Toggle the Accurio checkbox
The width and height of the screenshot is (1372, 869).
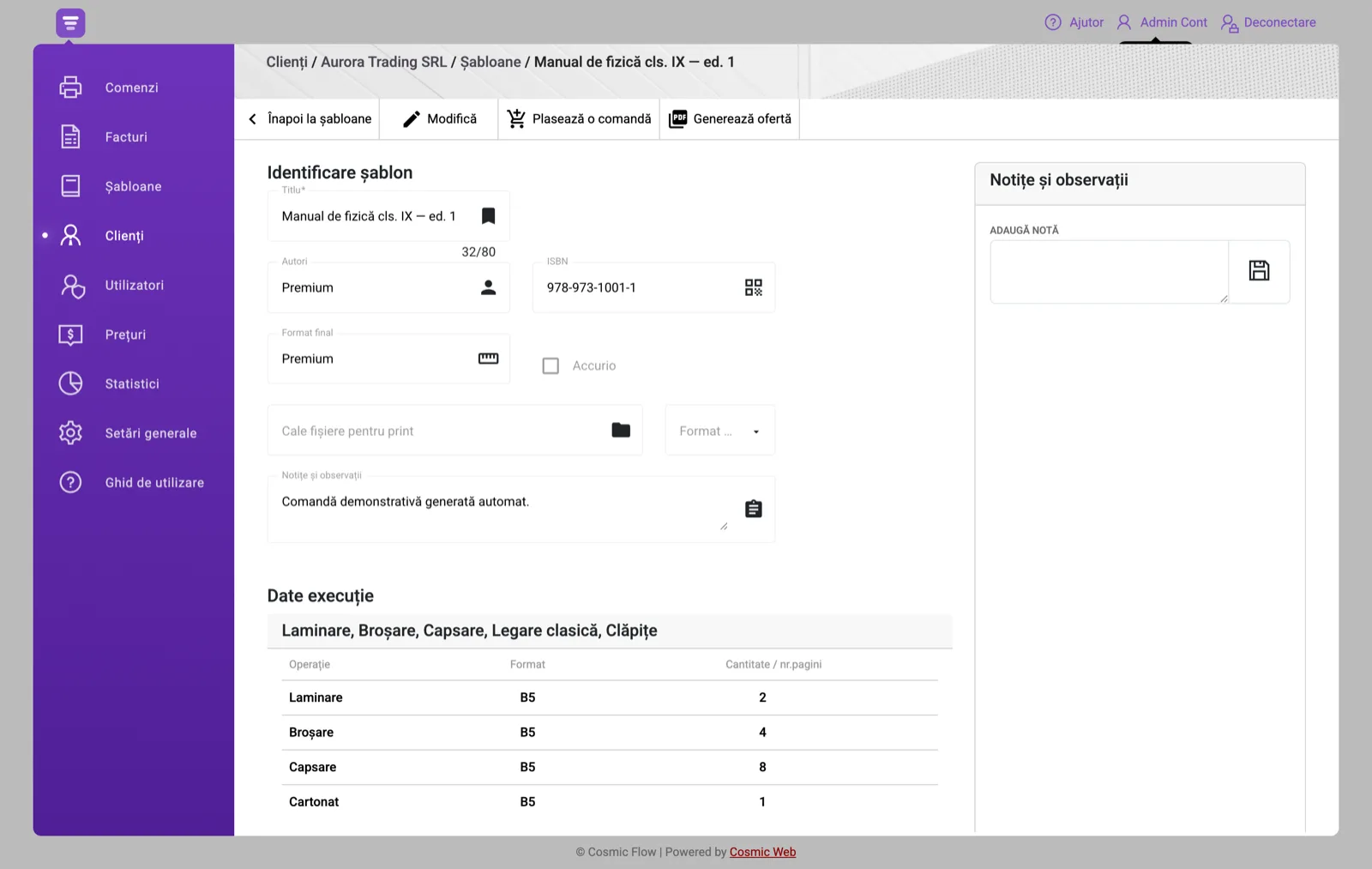[551, 365]
